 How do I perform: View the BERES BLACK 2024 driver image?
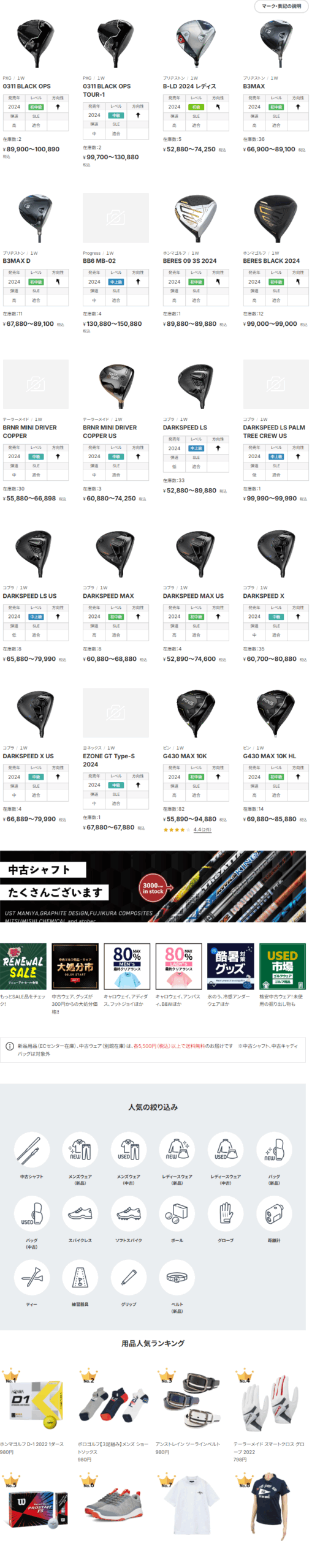[275, 218]
